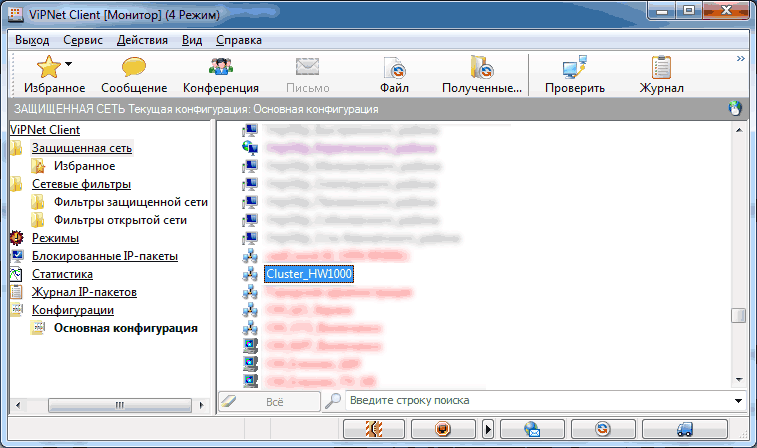Click the Всё clear filter button

click(x=269, y=402)
